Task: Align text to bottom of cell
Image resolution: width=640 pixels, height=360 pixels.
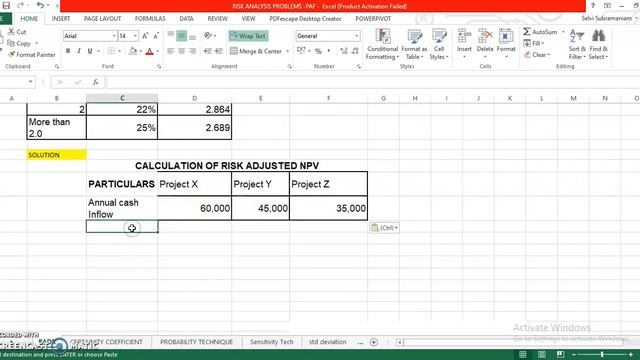Action: coord(192,36)
